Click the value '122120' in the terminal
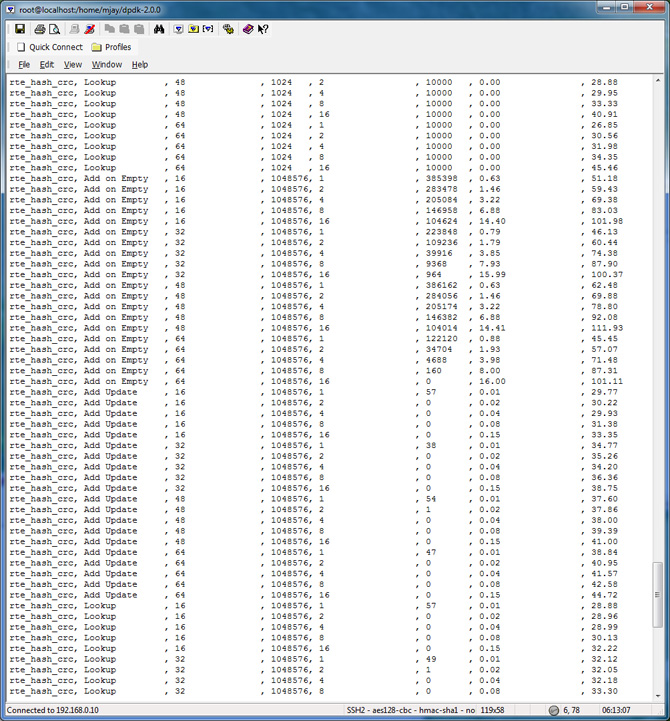 coord(441,338)
